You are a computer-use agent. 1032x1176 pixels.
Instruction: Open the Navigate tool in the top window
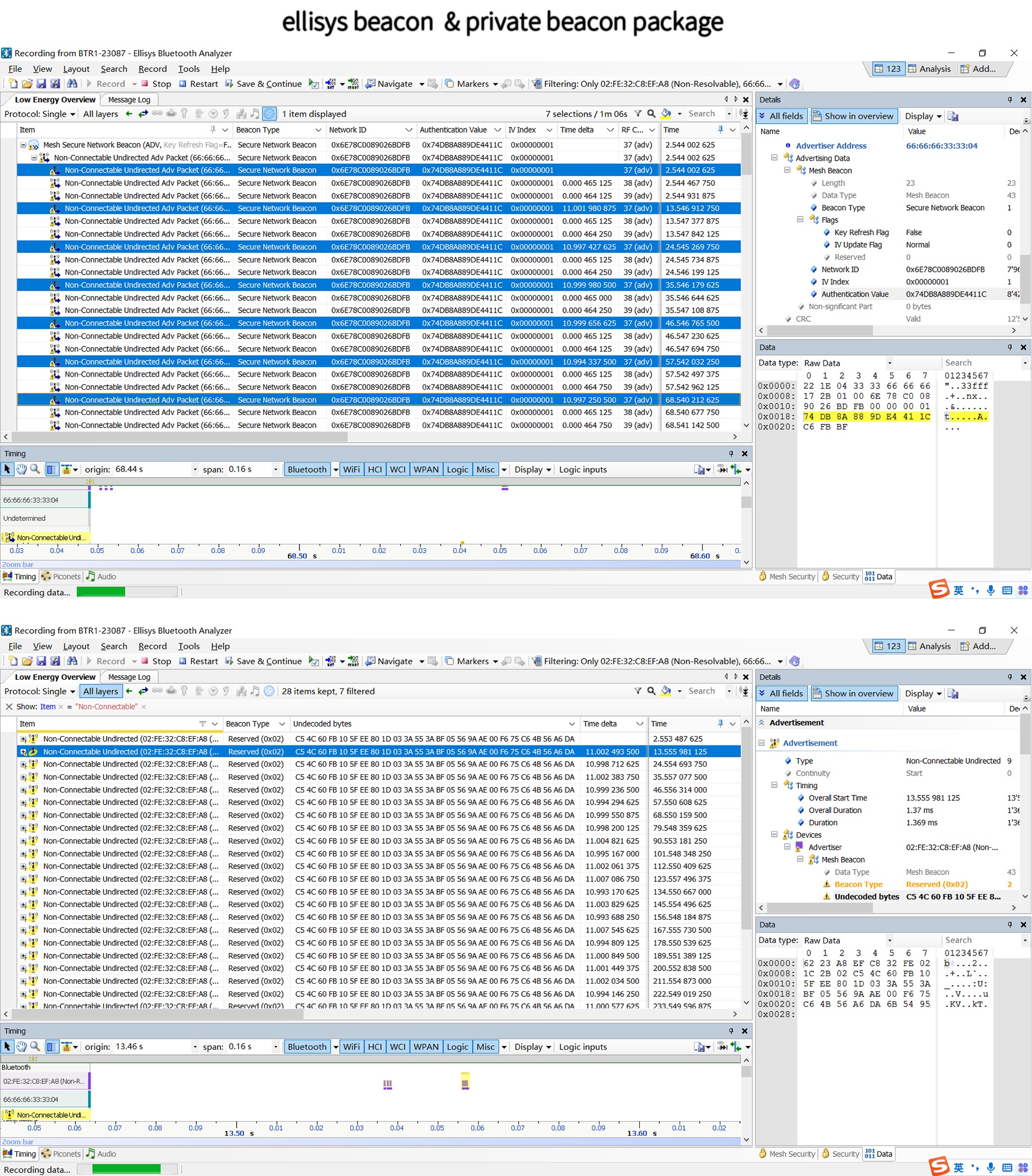click(389, 84)
